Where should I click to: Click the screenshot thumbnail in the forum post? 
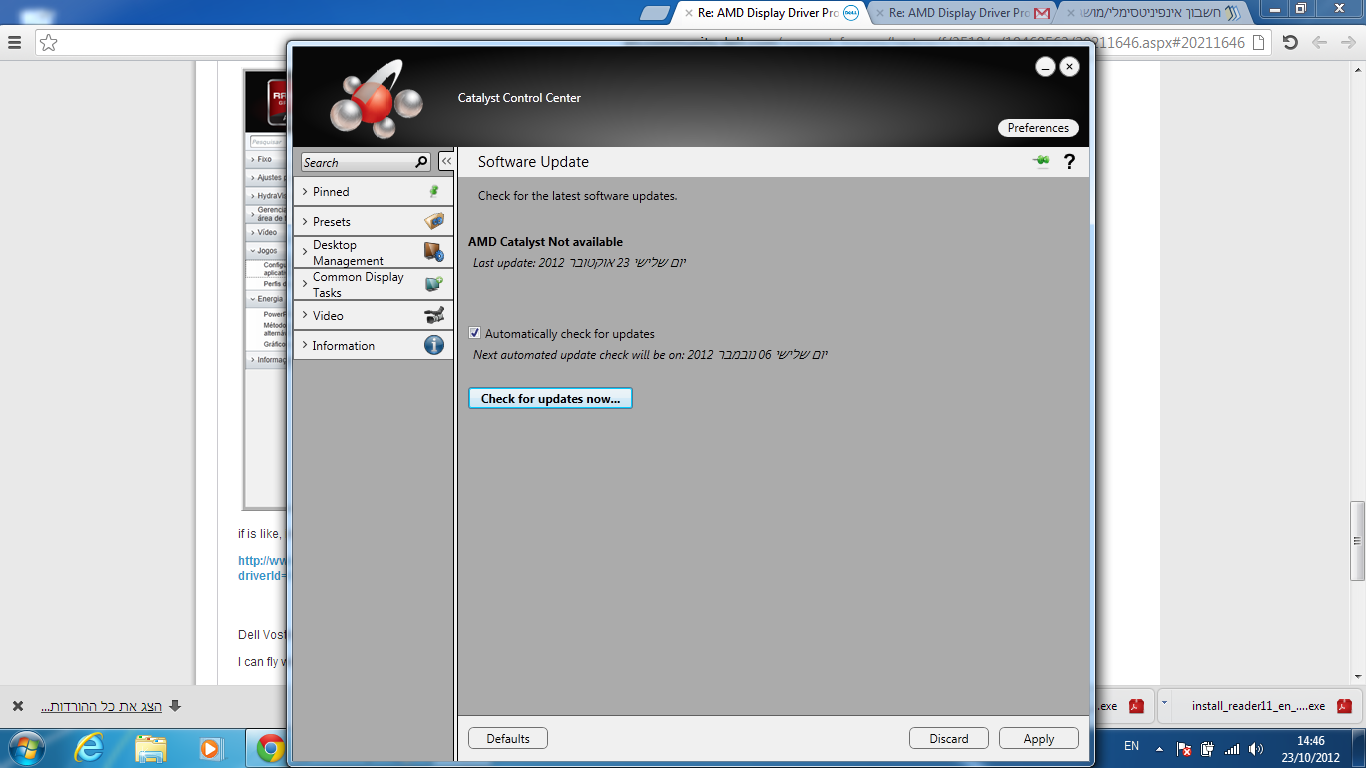click(x=265, y=290)
